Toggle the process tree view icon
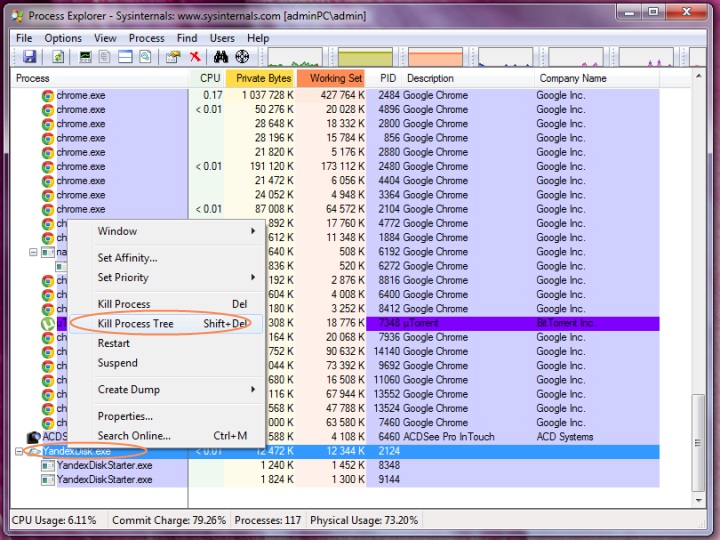 tap(105, 56)
